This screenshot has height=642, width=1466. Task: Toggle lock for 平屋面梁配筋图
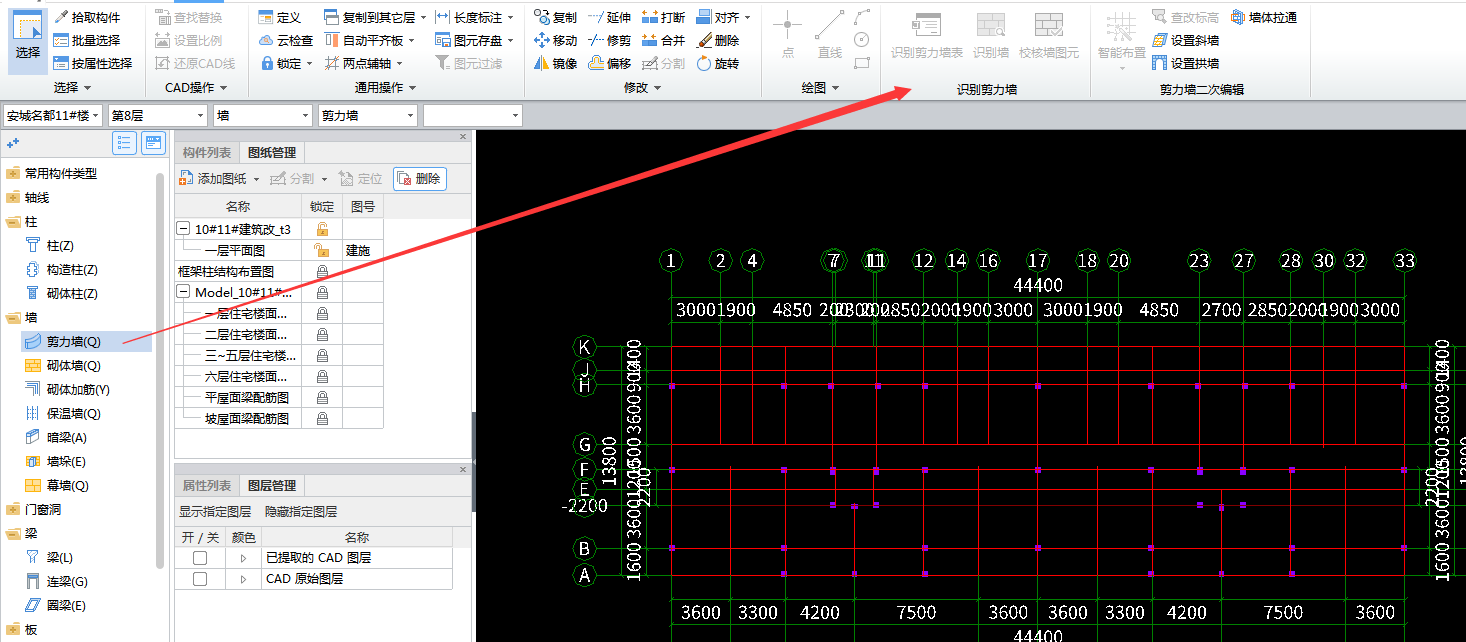point(322,397)
